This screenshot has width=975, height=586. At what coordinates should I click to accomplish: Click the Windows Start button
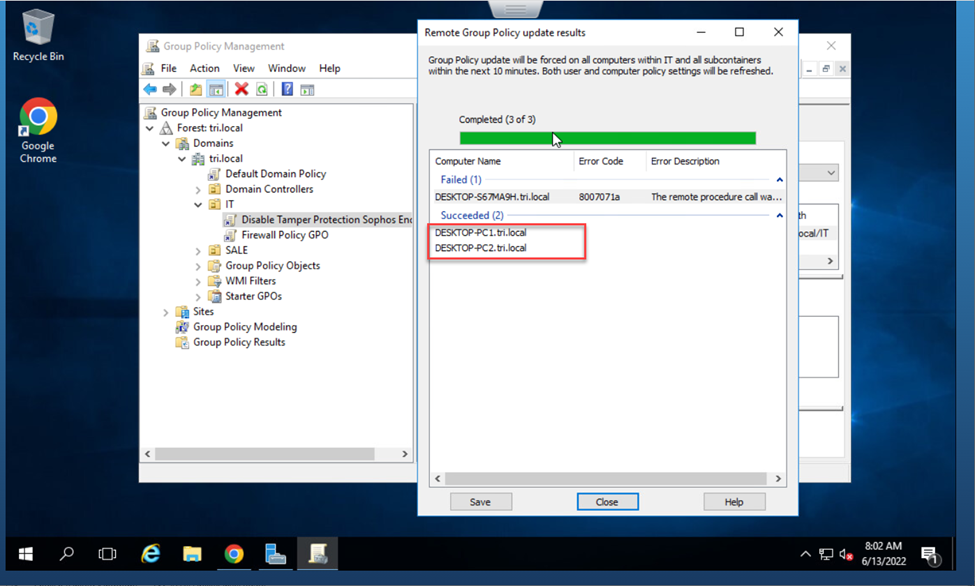pos(25,554)
